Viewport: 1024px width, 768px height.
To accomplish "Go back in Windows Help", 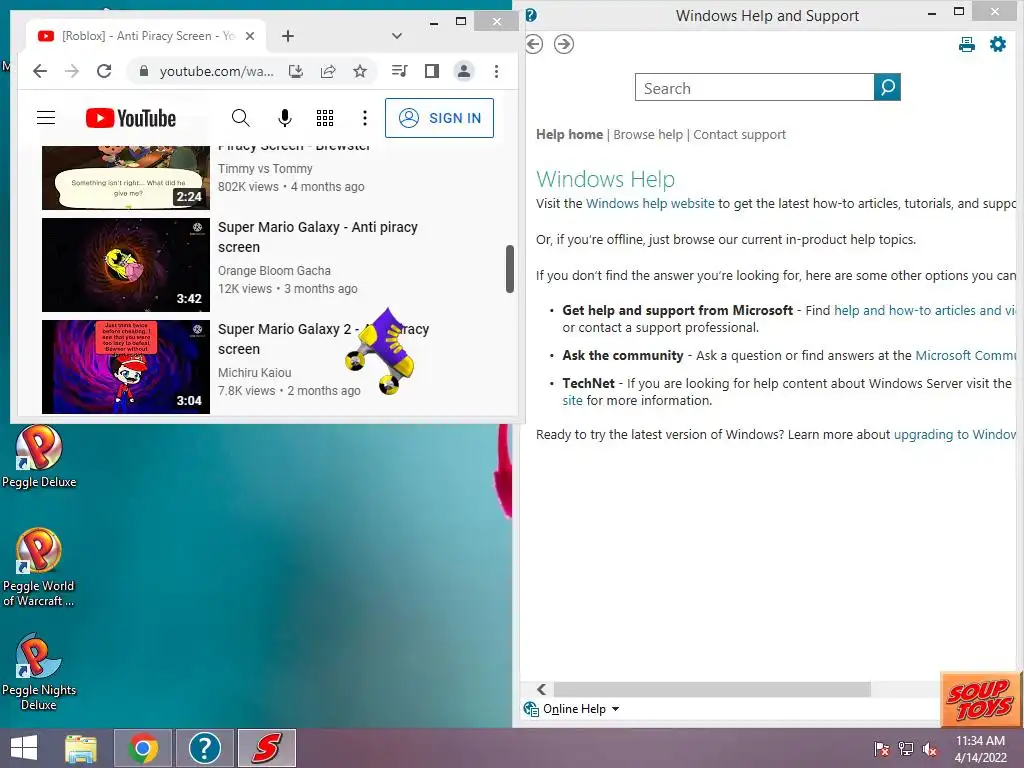I will pos(534,44).
